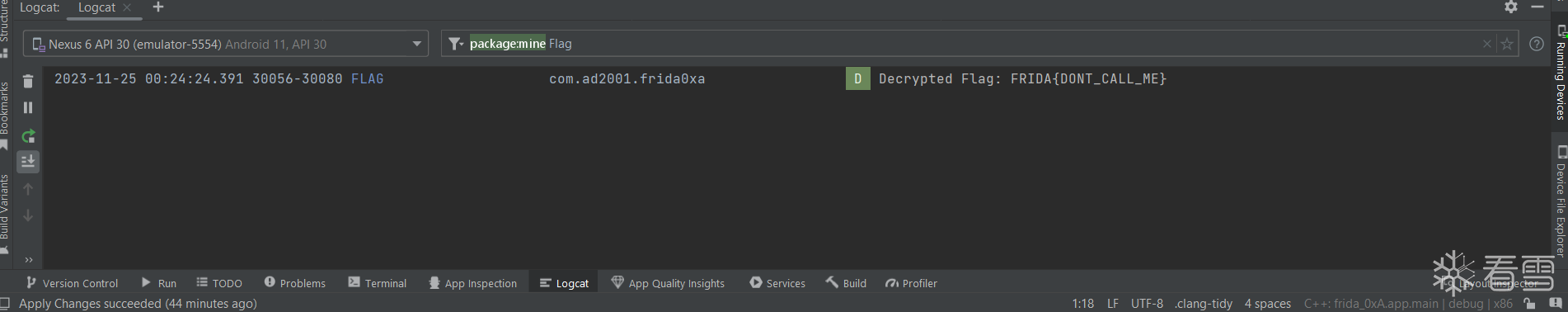Viewport: 1568px width, 312px height.
Task: Restart logcat using the green arrow icon
Action: point(28,135)
